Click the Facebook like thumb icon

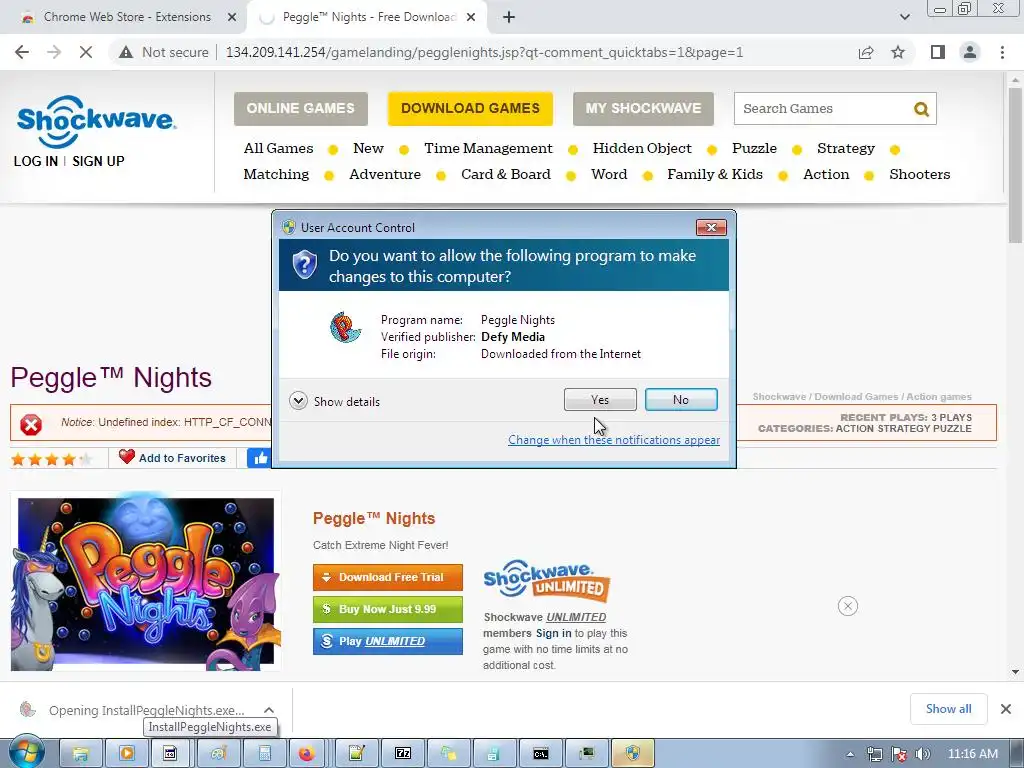coord(260,458)
